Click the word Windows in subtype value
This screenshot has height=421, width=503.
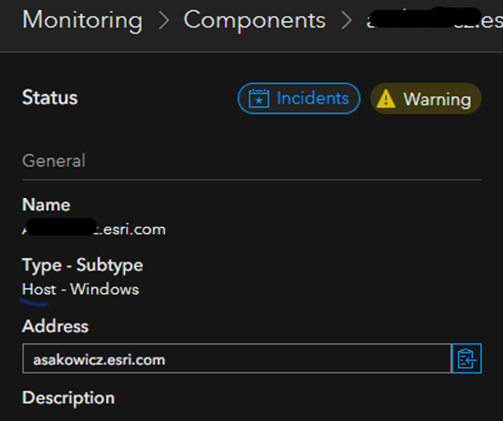point(105,289)
